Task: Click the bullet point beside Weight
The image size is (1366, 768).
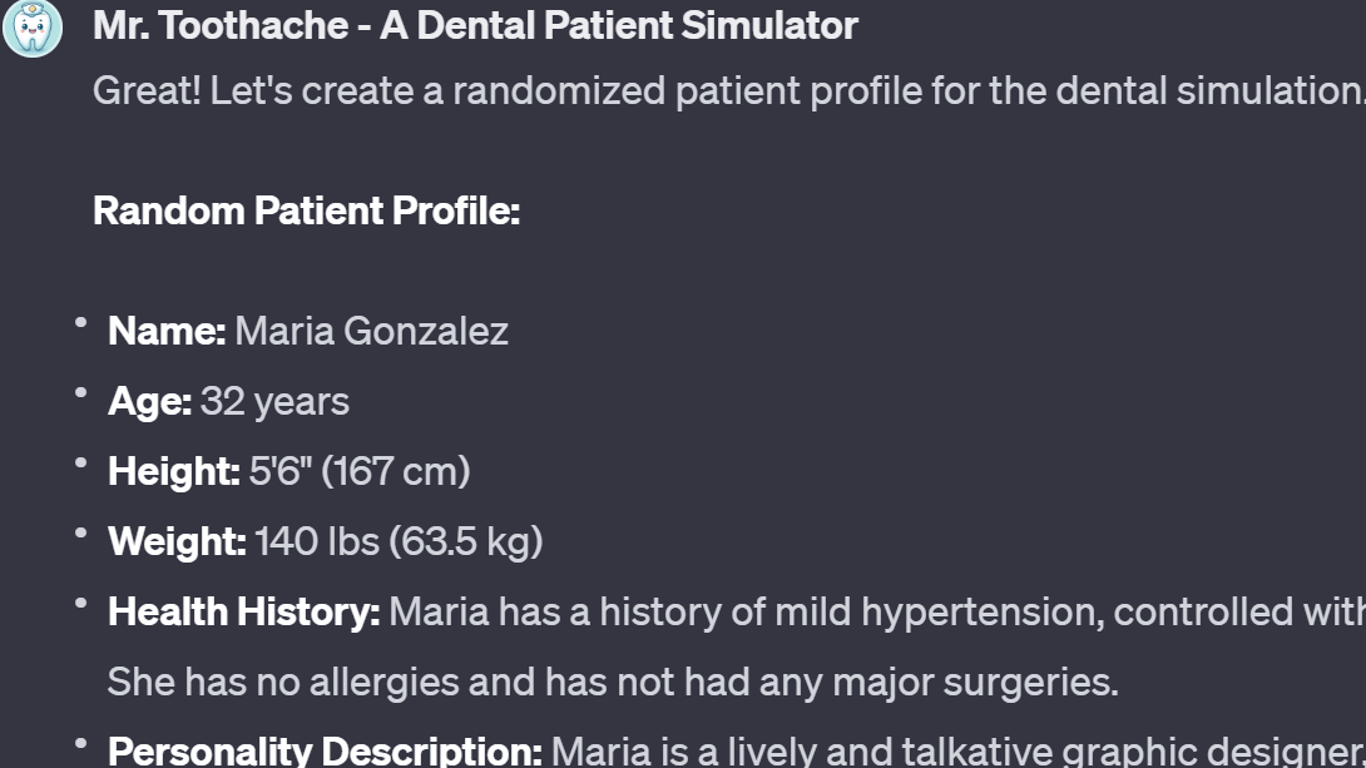Action: [80, 533]
